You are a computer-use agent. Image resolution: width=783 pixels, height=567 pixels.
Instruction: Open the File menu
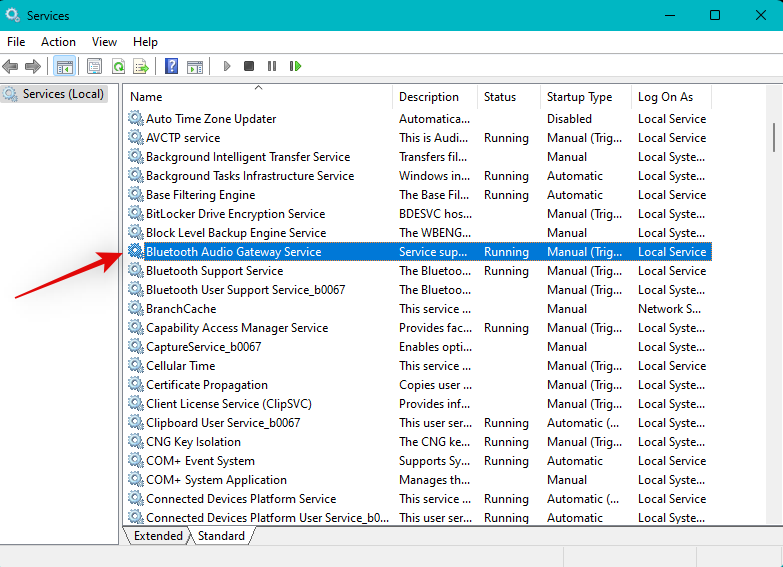(16, 42)
